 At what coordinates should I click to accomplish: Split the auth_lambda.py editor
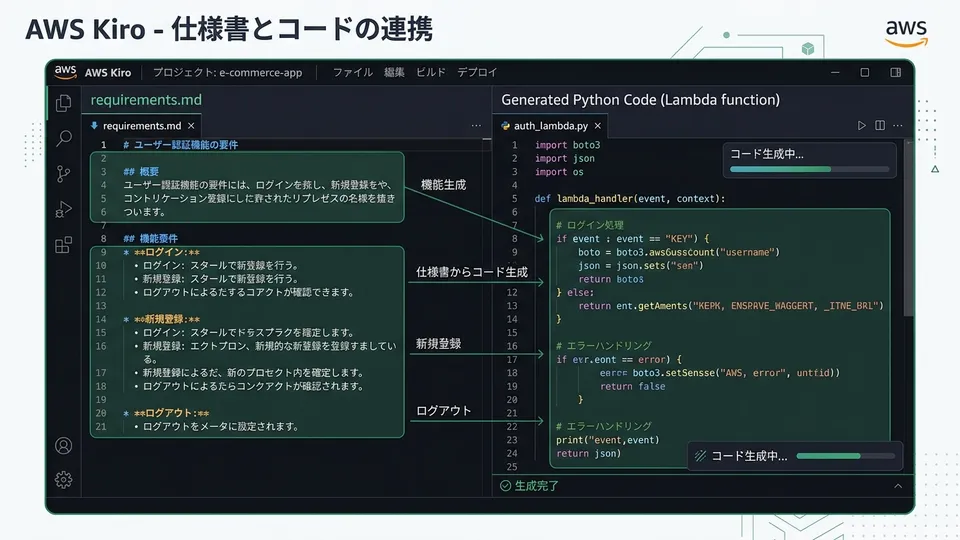click(x=880, y=126)
